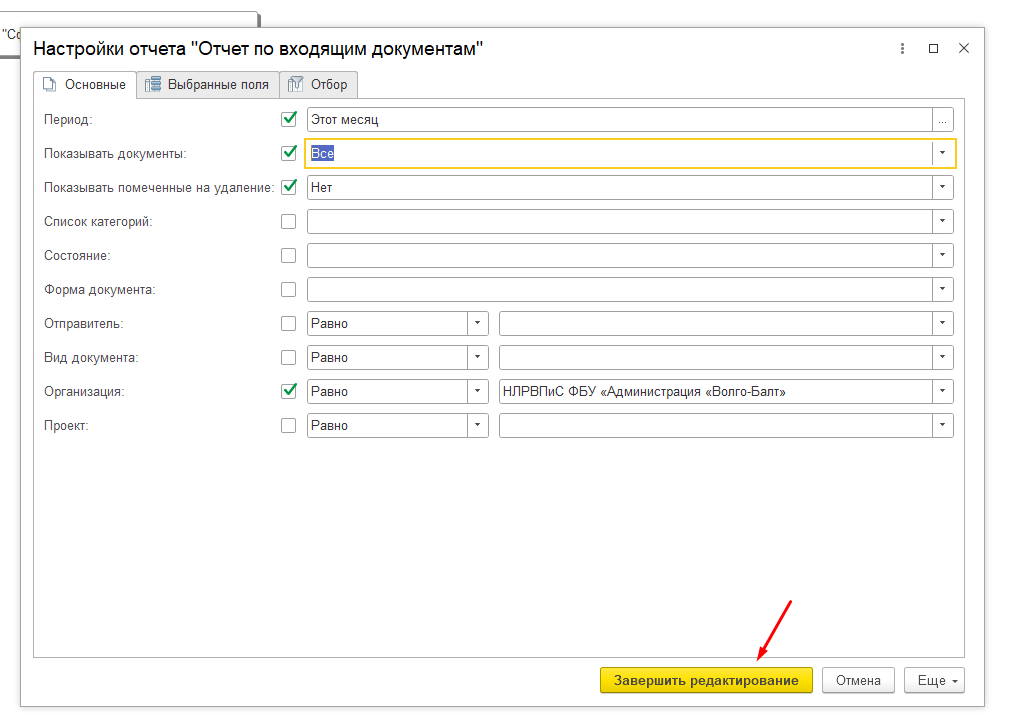The width and height of the screenshot is (1014, 716).
Task: Maximize the report settings dialog
Action: click(x=933, y=48)
